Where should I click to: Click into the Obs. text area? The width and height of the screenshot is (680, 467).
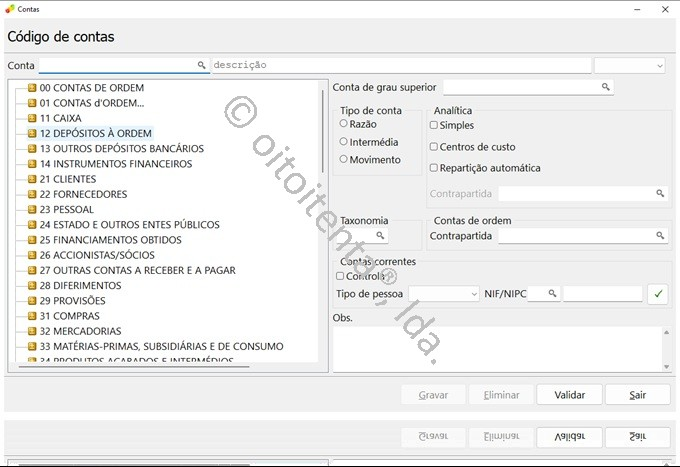pos(497,349)
